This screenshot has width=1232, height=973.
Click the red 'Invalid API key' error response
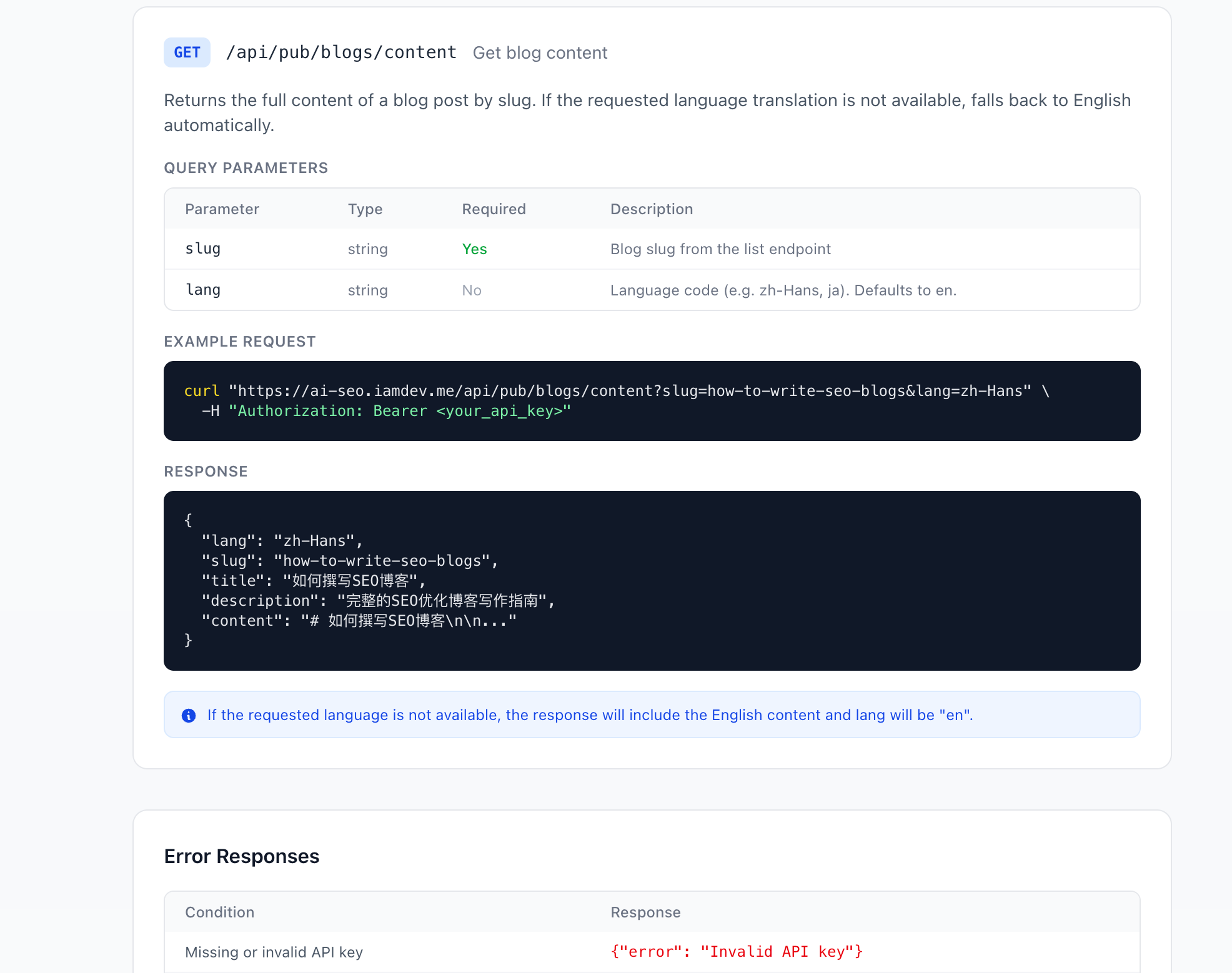pos(737,952)
